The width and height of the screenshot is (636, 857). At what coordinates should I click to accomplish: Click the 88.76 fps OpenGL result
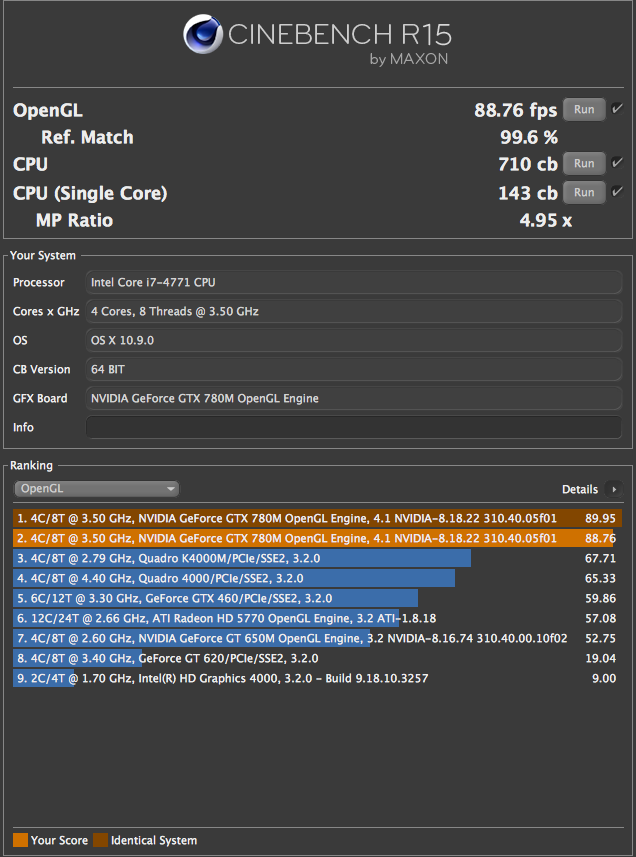click(x=515, y=110)
